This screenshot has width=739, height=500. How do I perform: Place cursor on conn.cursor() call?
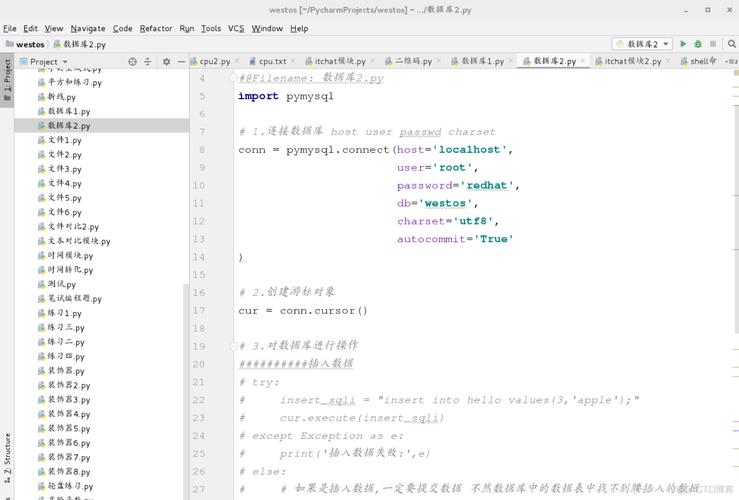(323, 311)
